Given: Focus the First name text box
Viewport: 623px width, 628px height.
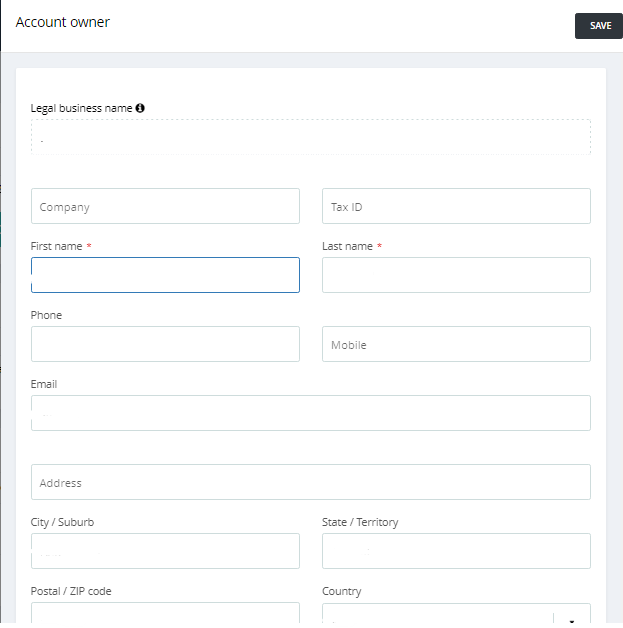Looking at the screenshot, I should [x=165, y=275].
